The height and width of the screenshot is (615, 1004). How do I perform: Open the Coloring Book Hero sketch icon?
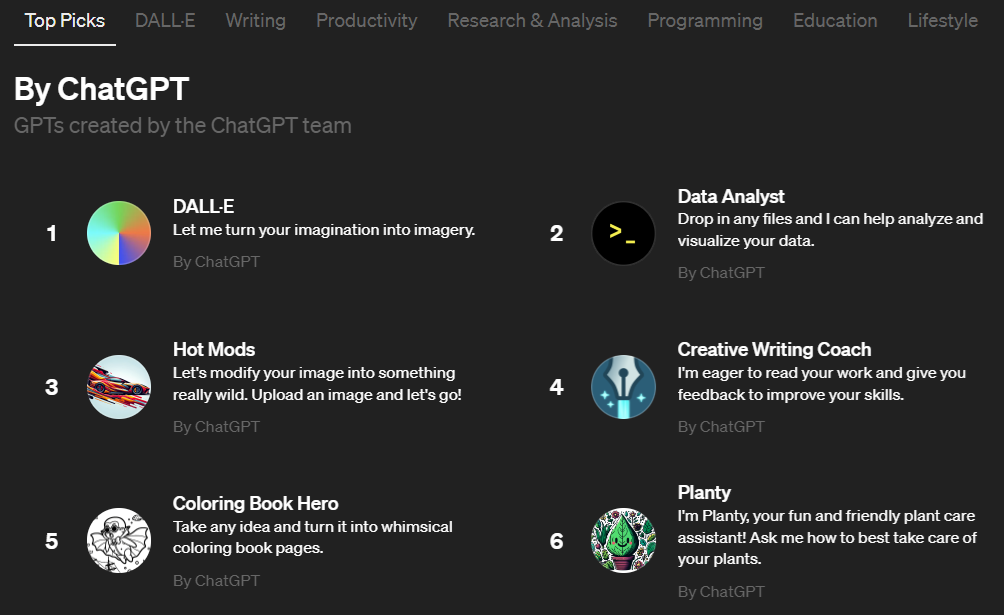[x=119, y=540]
